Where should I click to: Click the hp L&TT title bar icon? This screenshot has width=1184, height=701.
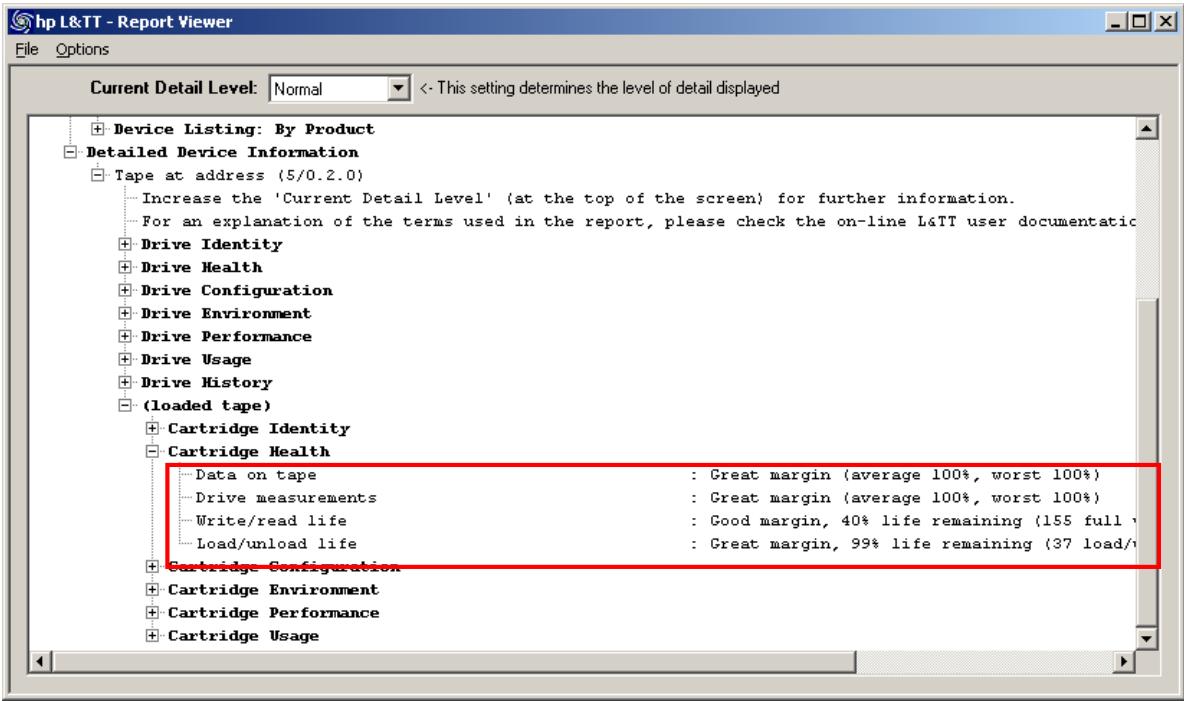point(22,21)
